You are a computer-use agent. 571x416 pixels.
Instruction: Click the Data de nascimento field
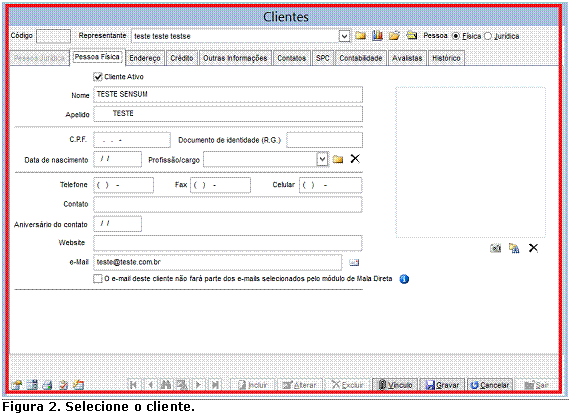[118, 159]
